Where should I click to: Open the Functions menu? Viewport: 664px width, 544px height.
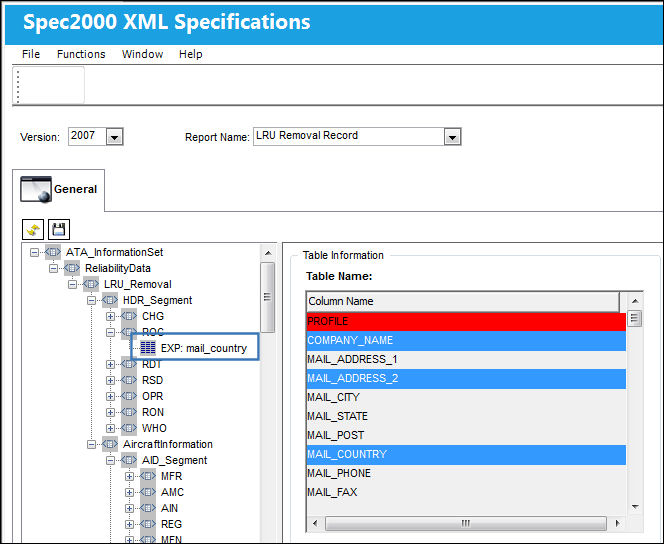tap(81, 54)
